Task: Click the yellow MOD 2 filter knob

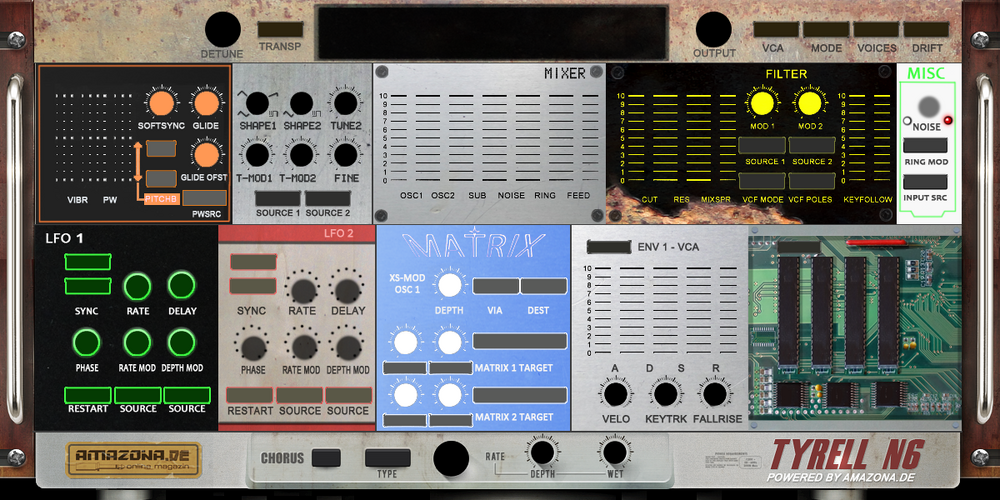Action: click(808, 103)
